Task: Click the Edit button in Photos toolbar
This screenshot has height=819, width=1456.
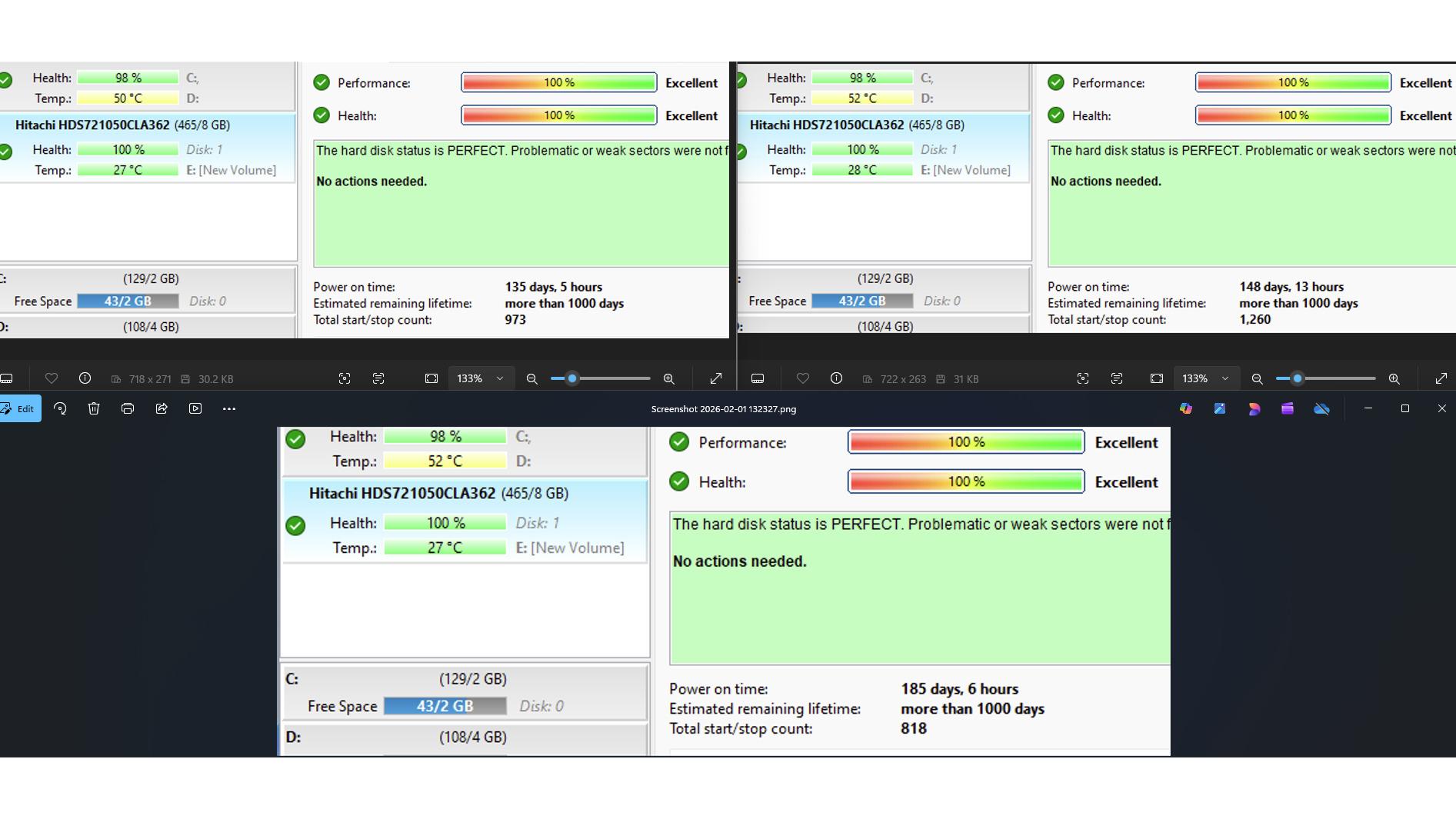Action: 19,409
